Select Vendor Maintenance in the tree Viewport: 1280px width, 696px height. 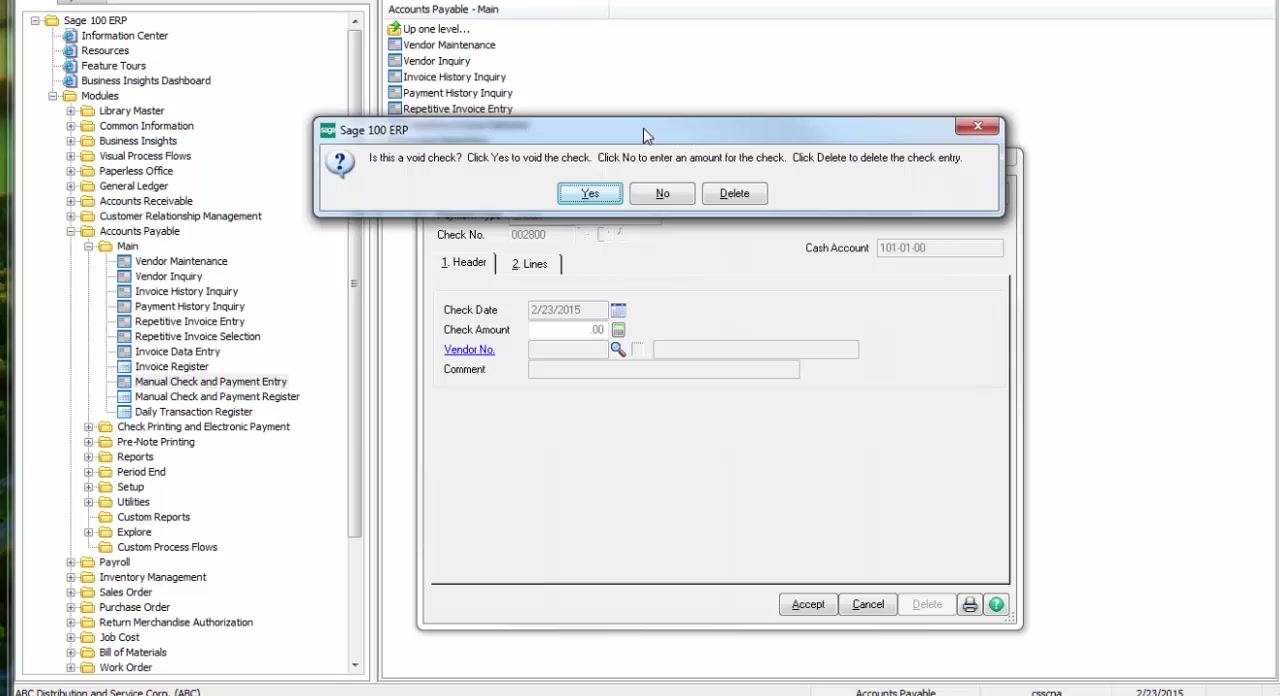coord(181,261)
